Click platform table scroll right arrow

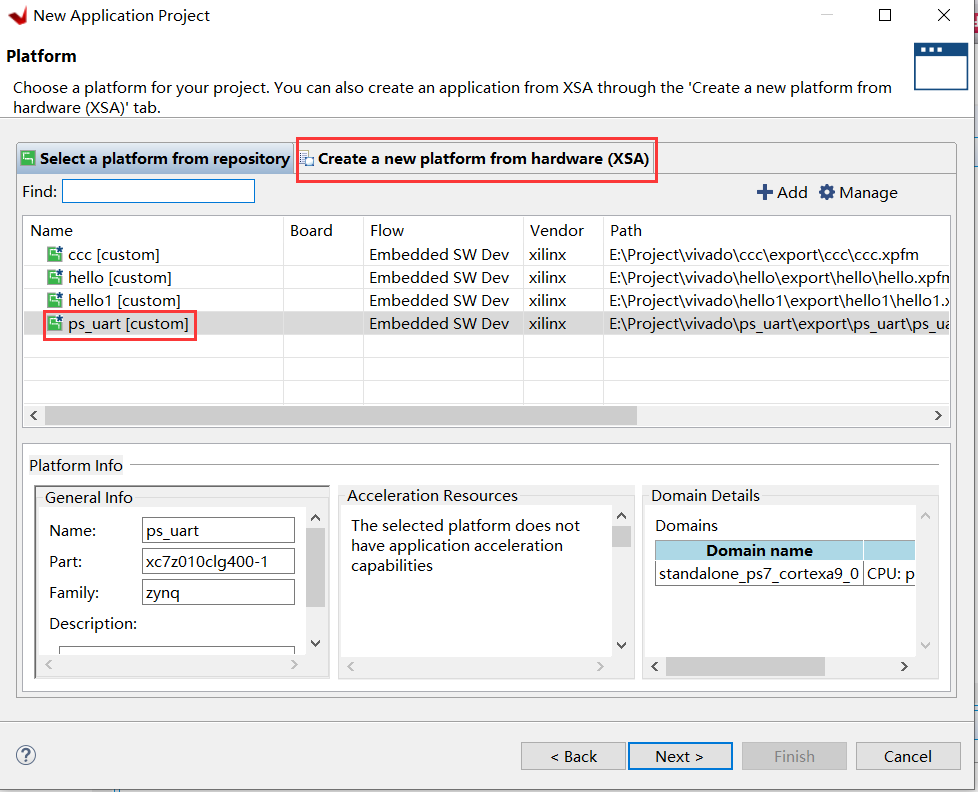click(938, 415)
